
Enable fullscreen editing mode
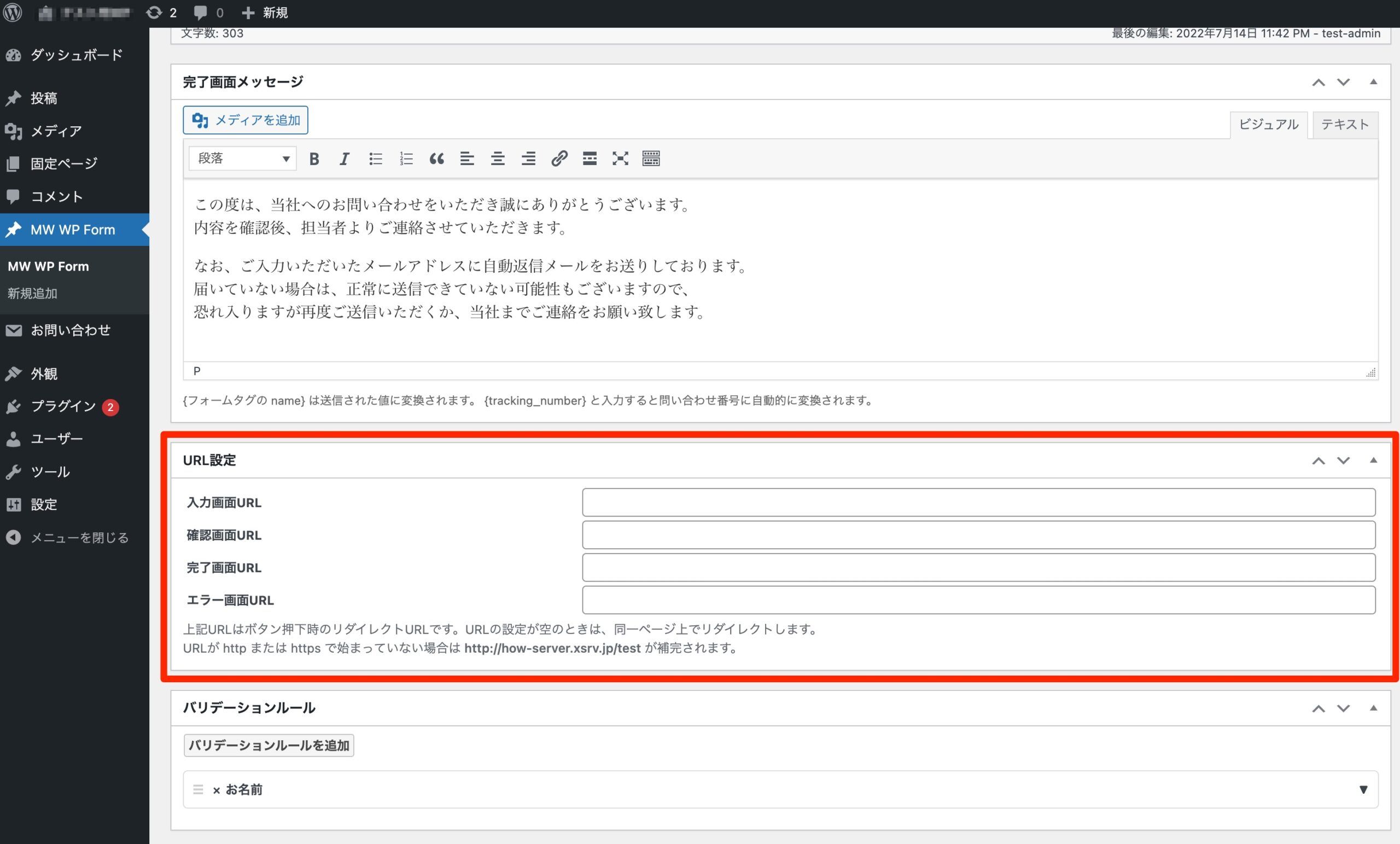tap(620, 159)
